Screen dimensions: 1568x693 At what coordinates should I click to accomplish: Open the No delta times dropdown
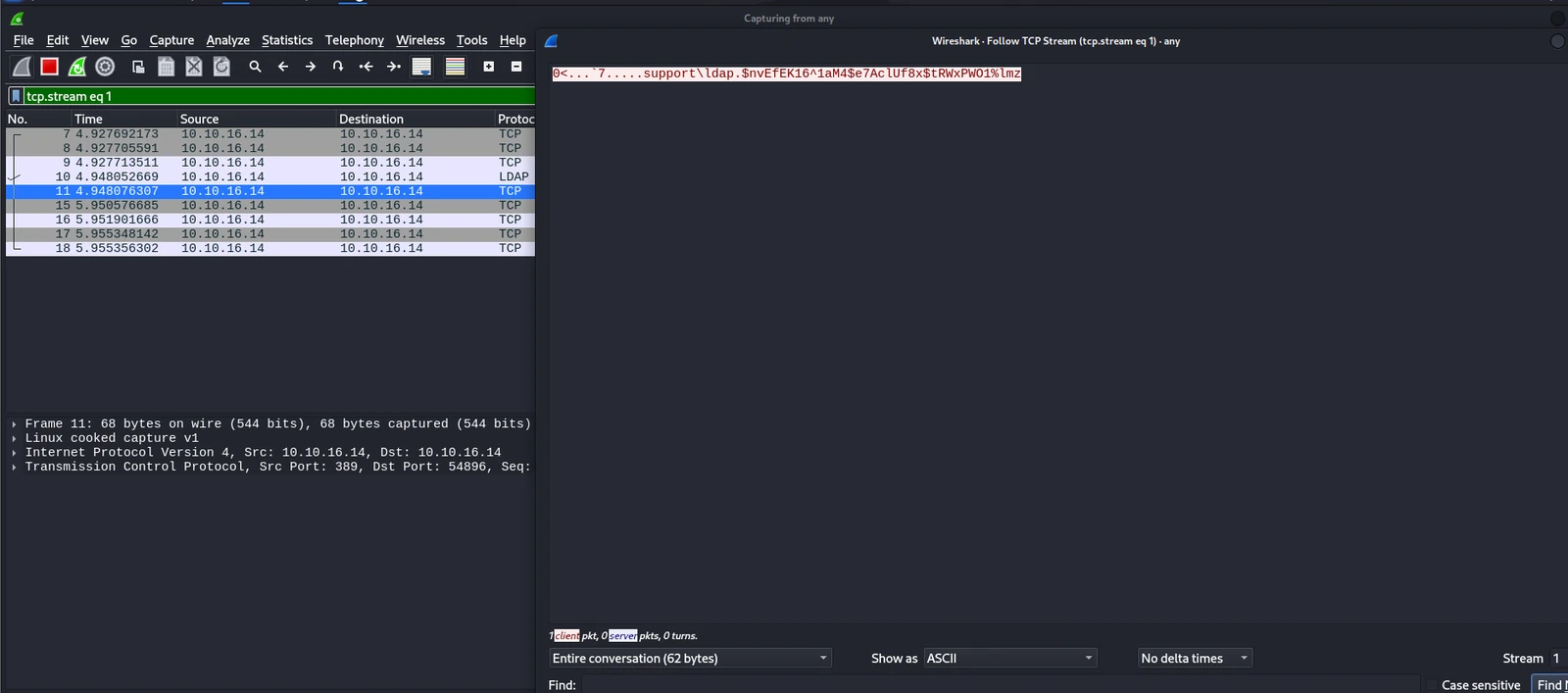1195,658
